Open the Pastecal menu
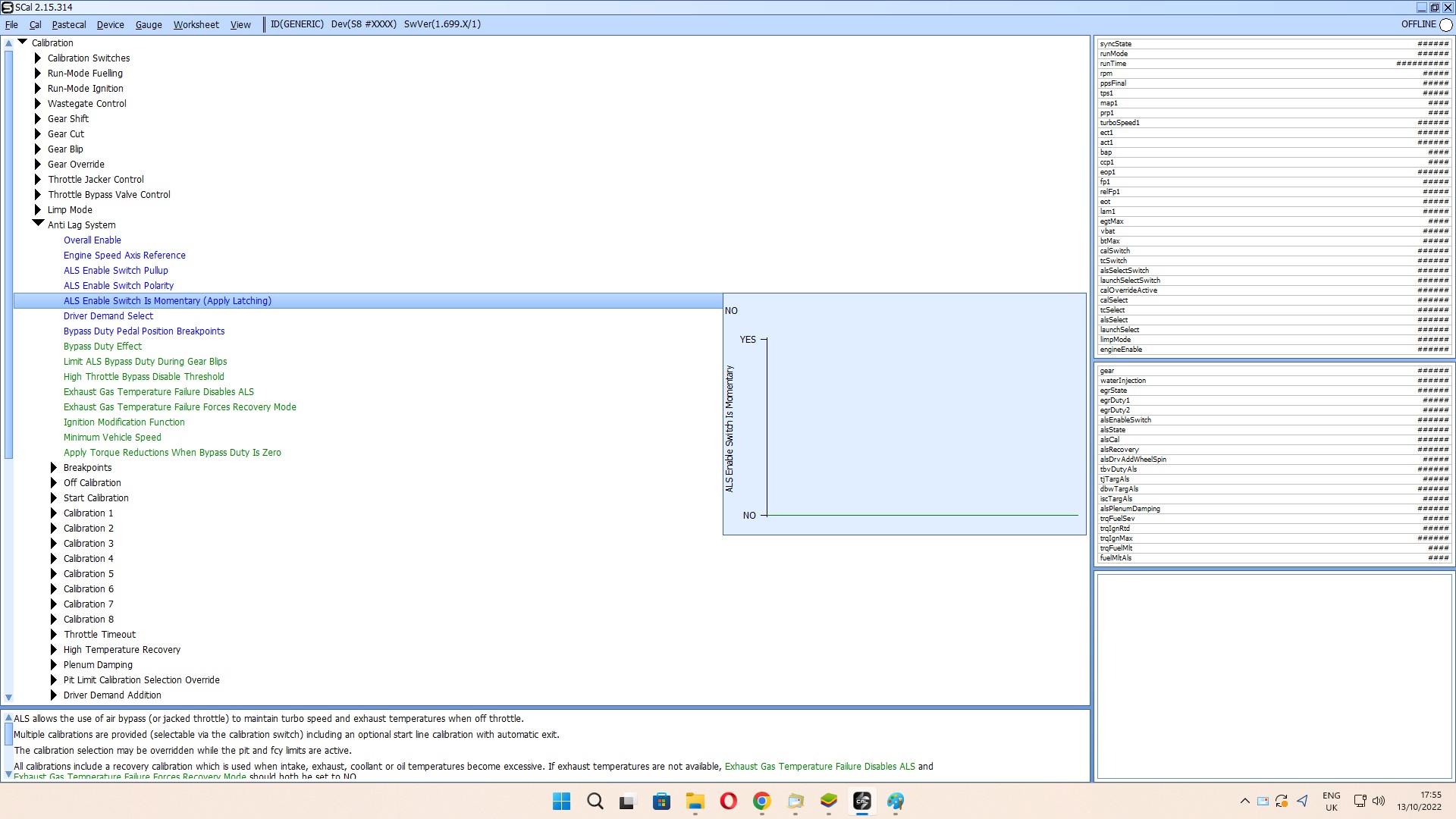The width and height of the screenshot is (1456, 819). point(69,25)
